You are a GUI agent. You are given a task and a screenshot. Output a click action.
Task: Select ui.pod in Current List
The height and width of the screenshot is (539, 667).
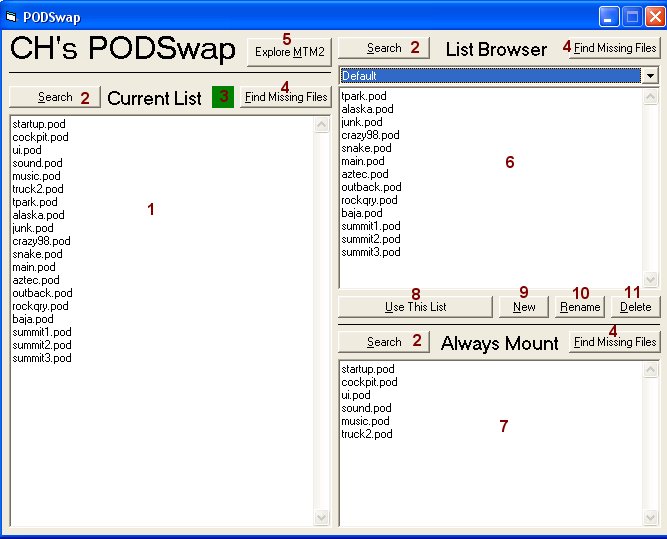27,150
